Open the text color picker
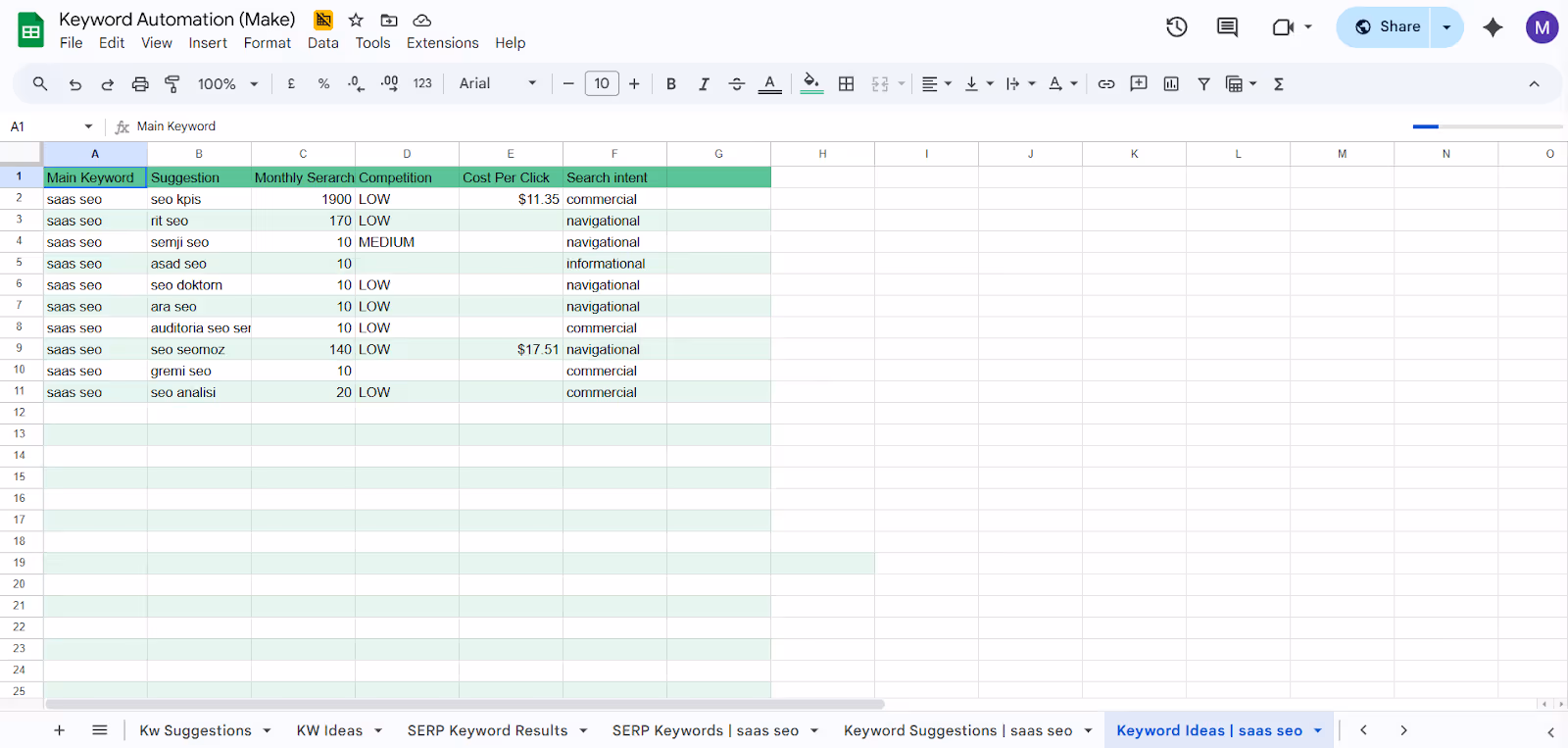Viewport: 1568px width, 748px height. (770, 84)
